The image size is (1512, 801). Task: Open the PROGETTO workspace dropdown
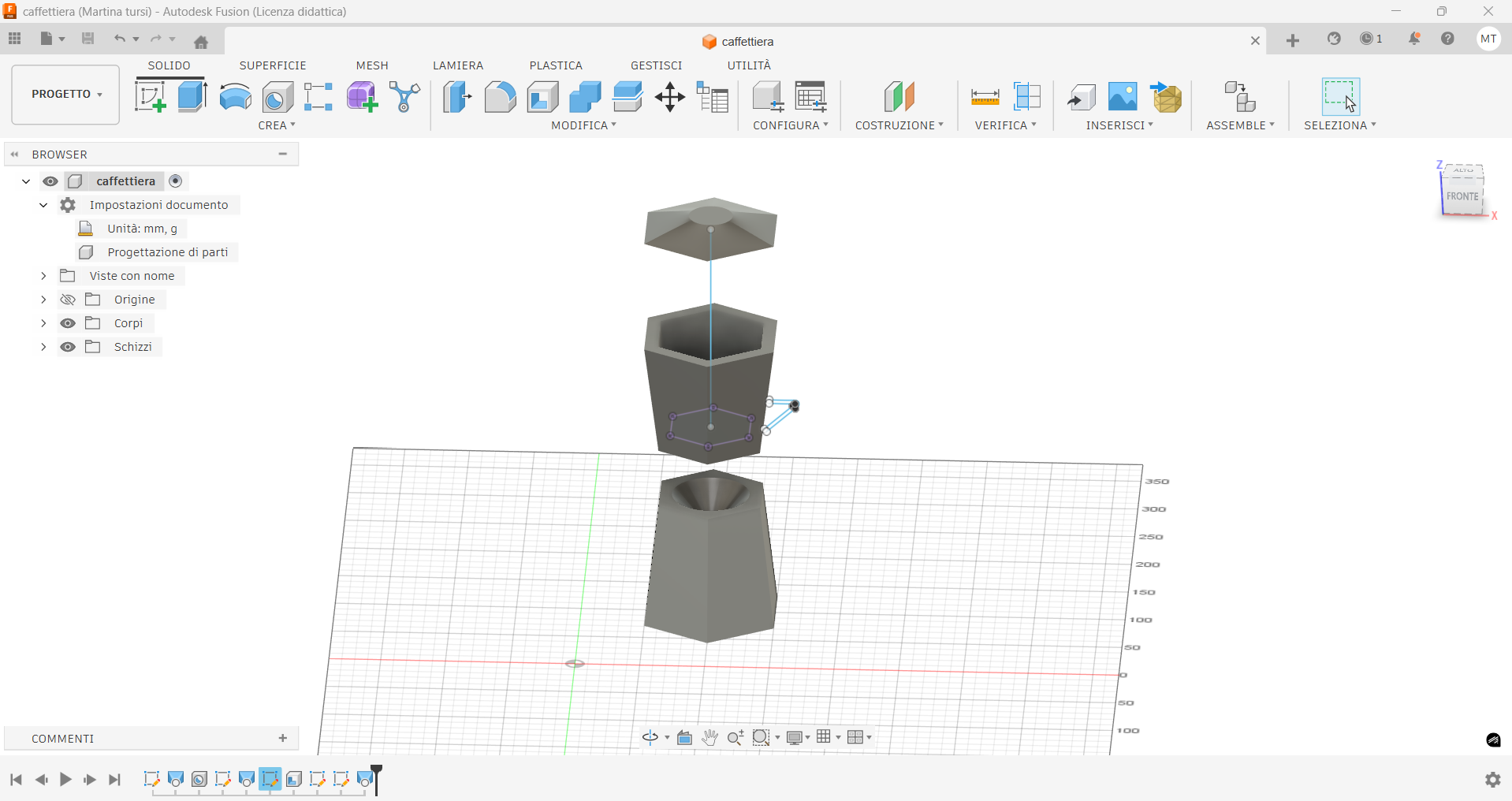coord(66,94)
